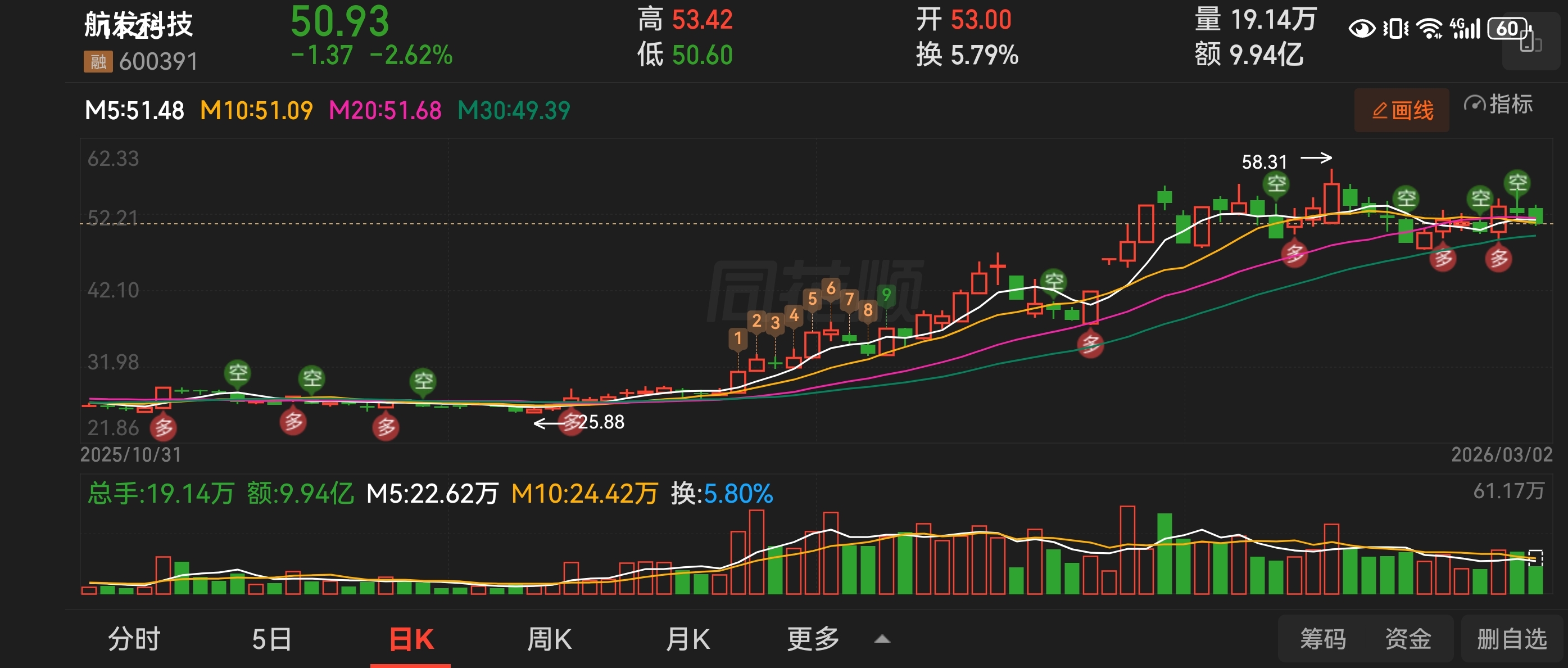The height and width of the screenshot is (668, 1568).
Task: Open the 5日 chart tab
Action: (x=271, y=639)
